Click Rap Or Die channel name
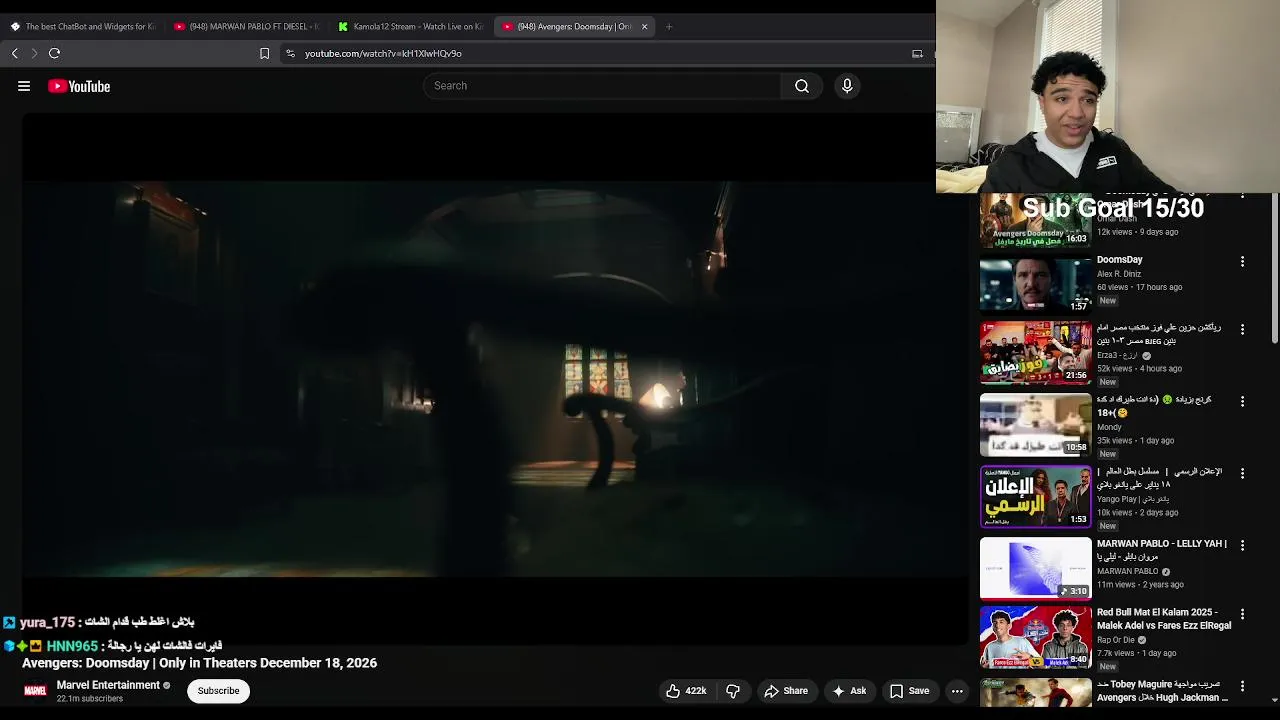This screenshot has width=1280, height=720. 1116,640
